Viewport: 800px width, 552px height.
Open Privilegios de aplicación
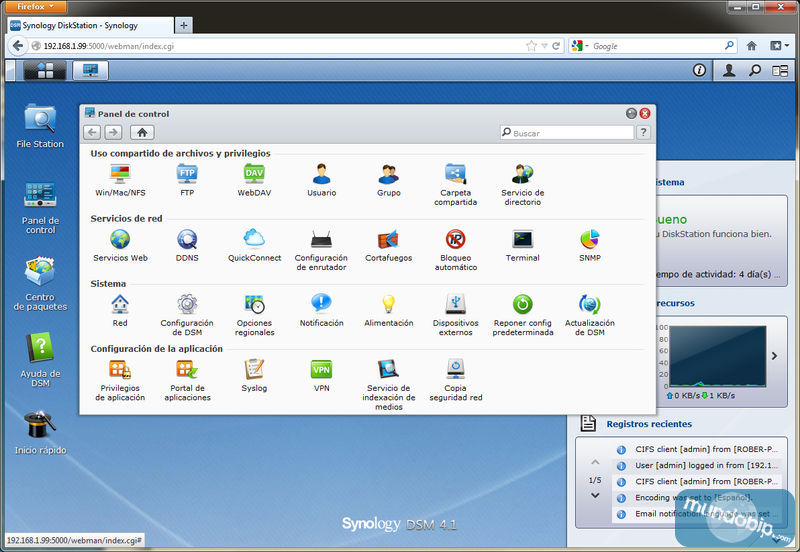pos(120,381)
